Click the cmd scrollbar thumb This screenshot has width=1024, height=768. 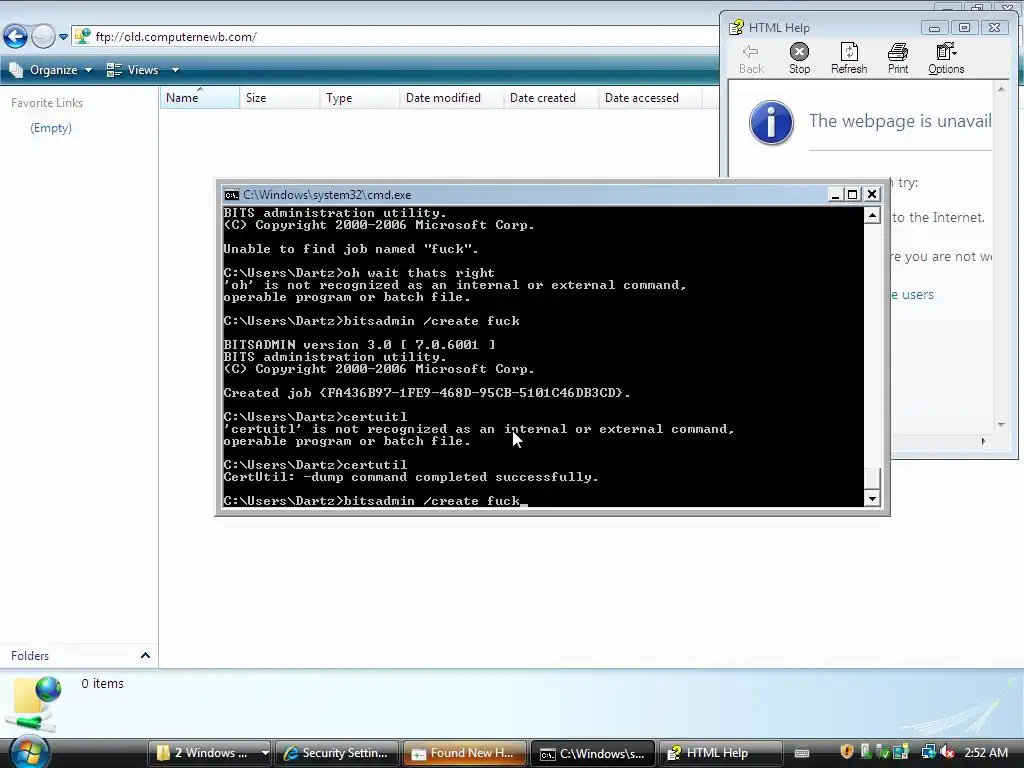[872, 478]
